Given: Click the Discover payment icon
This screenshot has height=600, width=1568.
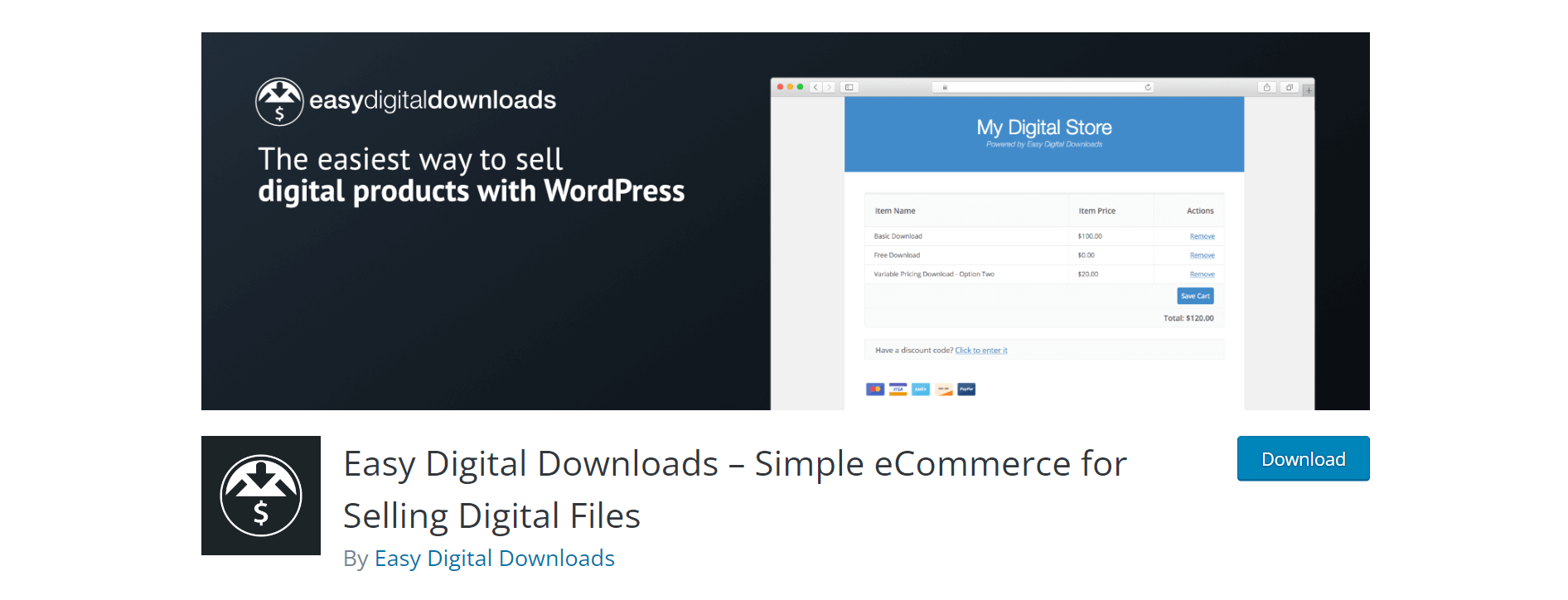Looking at the screenshot, I should [944, 390].
